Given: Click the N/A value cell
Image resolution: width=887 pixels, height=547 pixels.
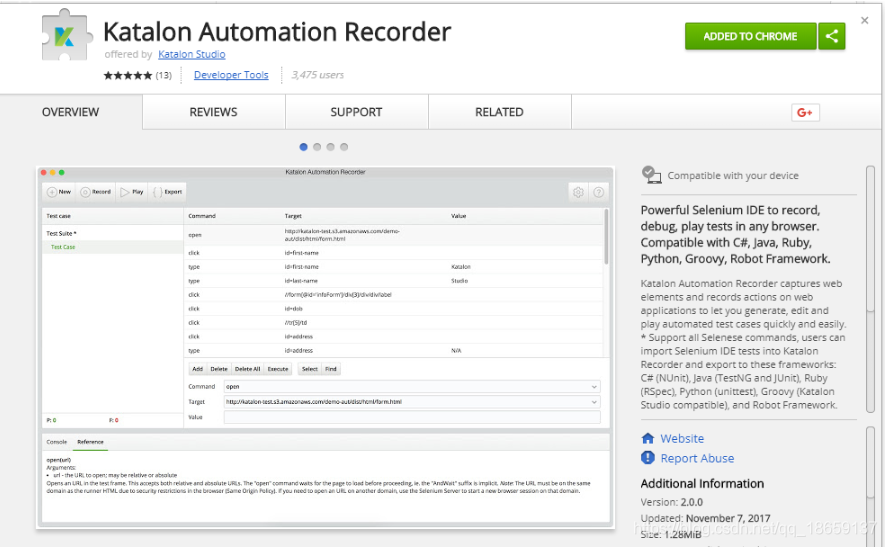Looking at the screenshot, I should coord(456,351).
